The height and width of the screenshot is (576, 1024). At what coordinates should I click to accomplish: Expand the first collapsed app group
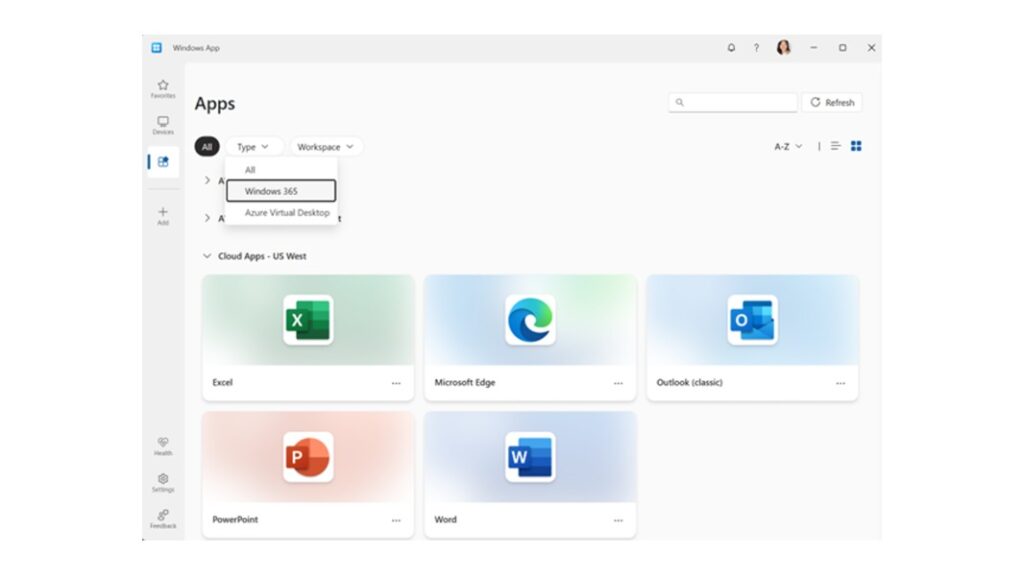point(207,180)
